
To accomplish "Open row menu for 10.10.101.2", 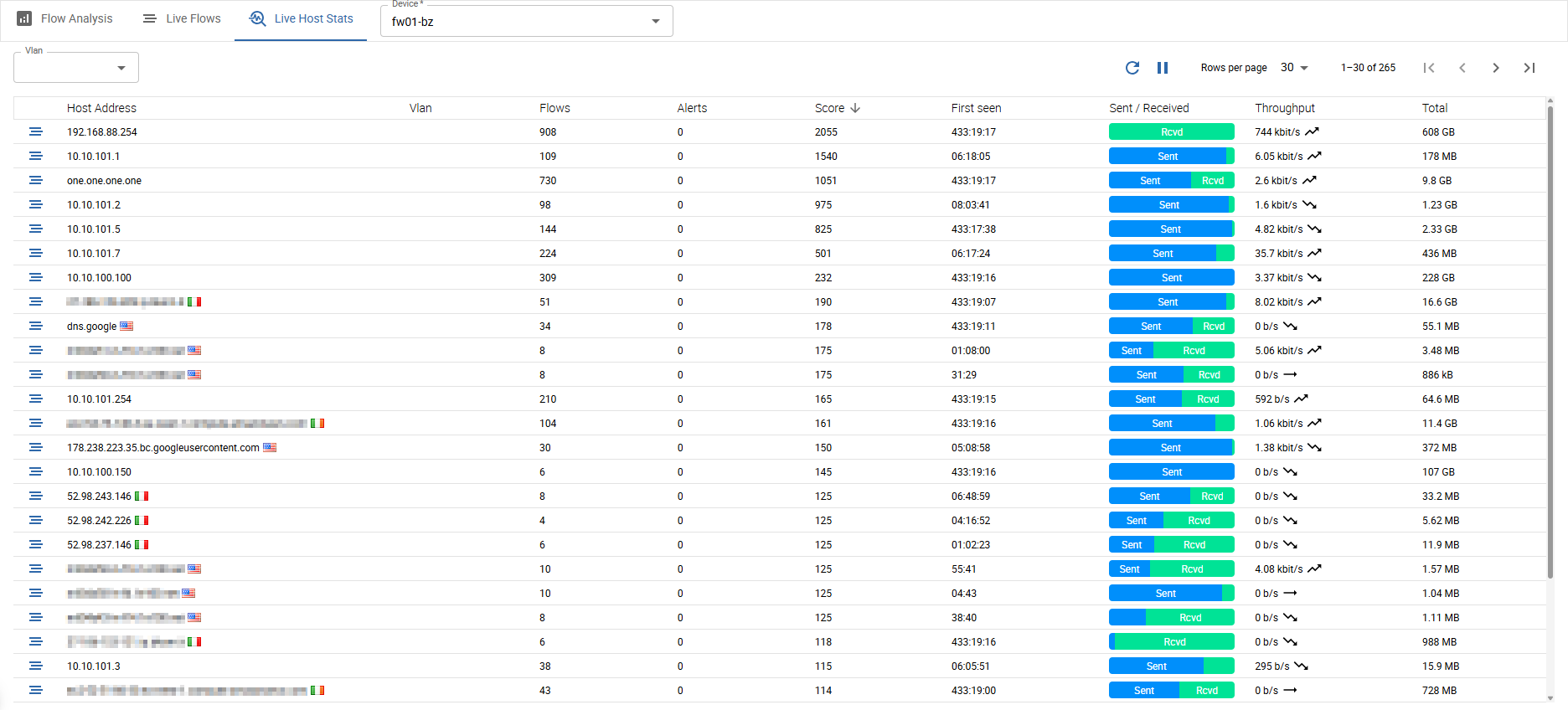I will (x=35, y=205).
